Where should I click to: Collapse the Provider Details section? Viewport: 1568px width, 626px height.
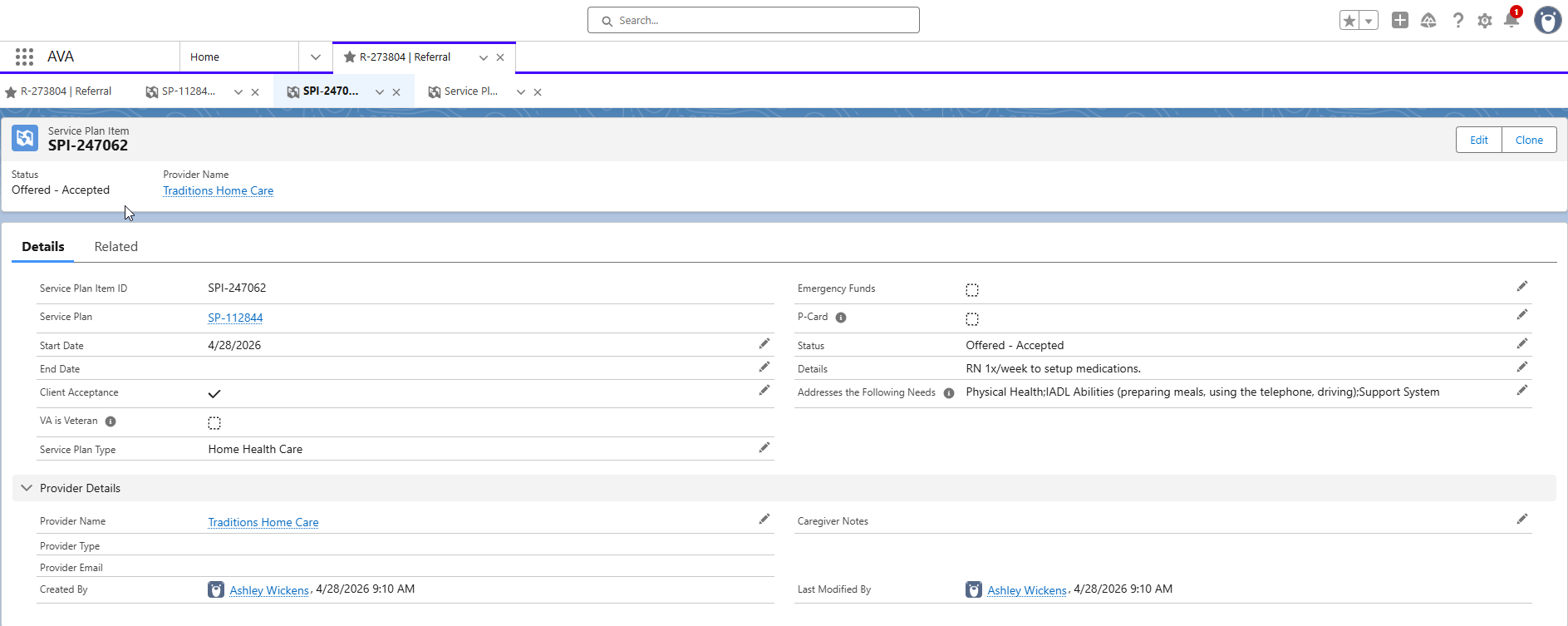pyautogui.click(x=27, y=488)
